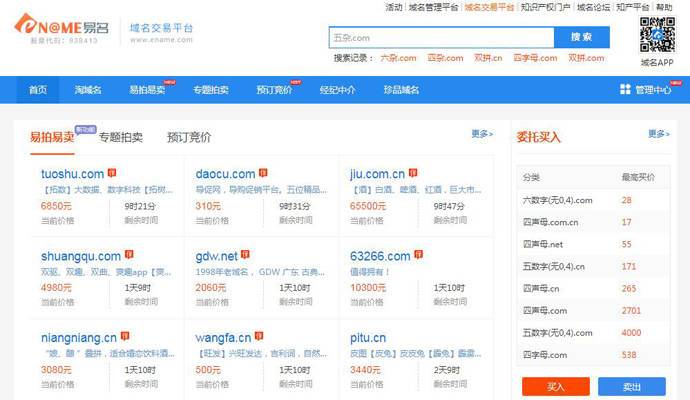
Task: Open 易拍易卖 in the blue navigation bar
Action: click(x=147, y=90)
